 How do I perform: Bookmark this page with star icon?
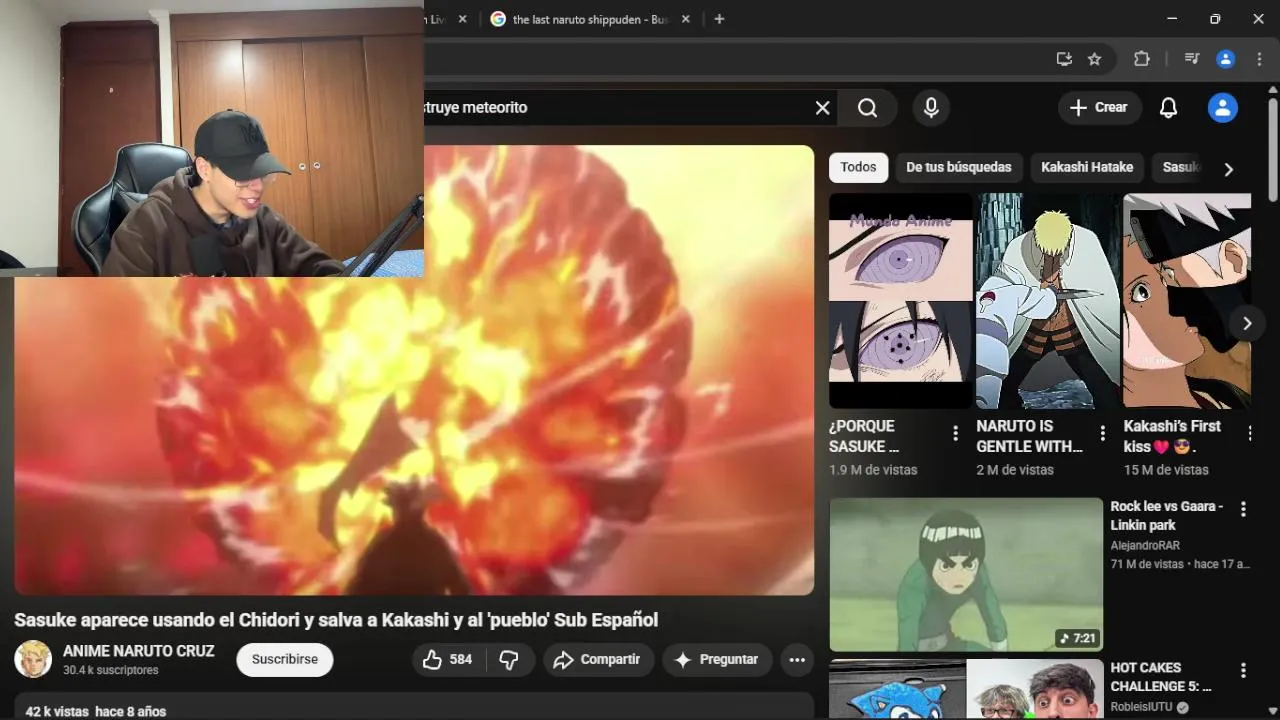(x=1094, y=59)
